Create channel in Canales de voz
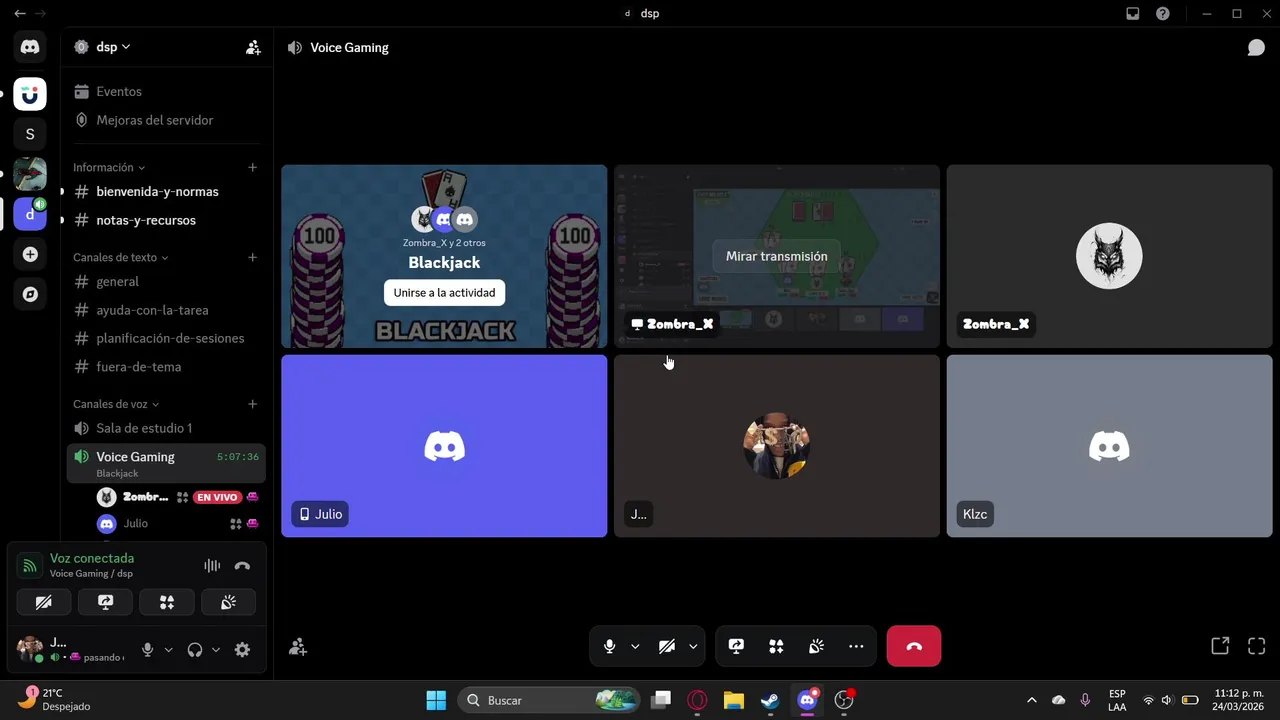Image resolution: width=1280 pixels, height=720 pixels. (x=252, y=404)
